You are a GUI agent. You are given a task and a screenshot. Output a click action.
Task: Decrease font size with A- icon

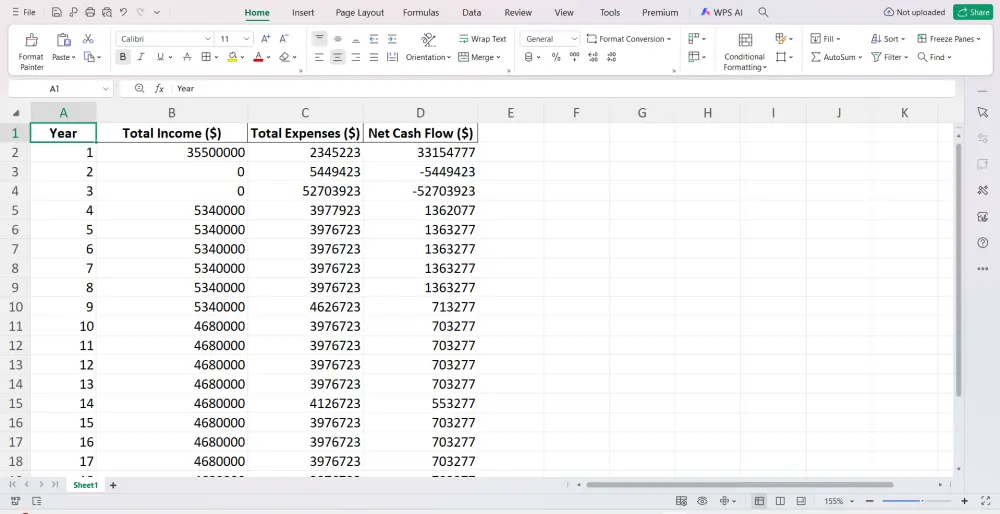284,39
